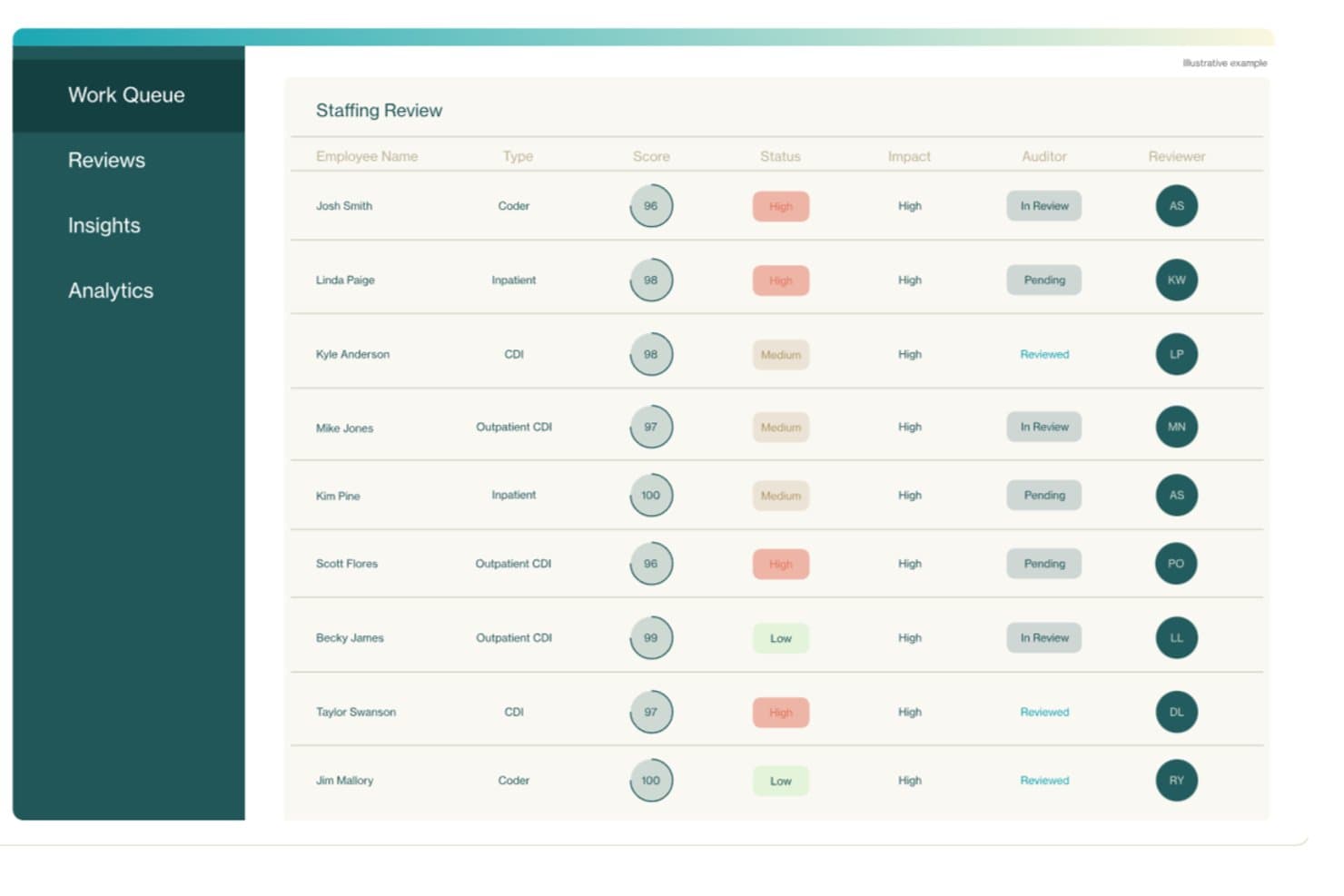The height and width of the screenshot is (896, 1344).
Task: Click Medium status badge for Kyle Anderson
Action: 781,355
